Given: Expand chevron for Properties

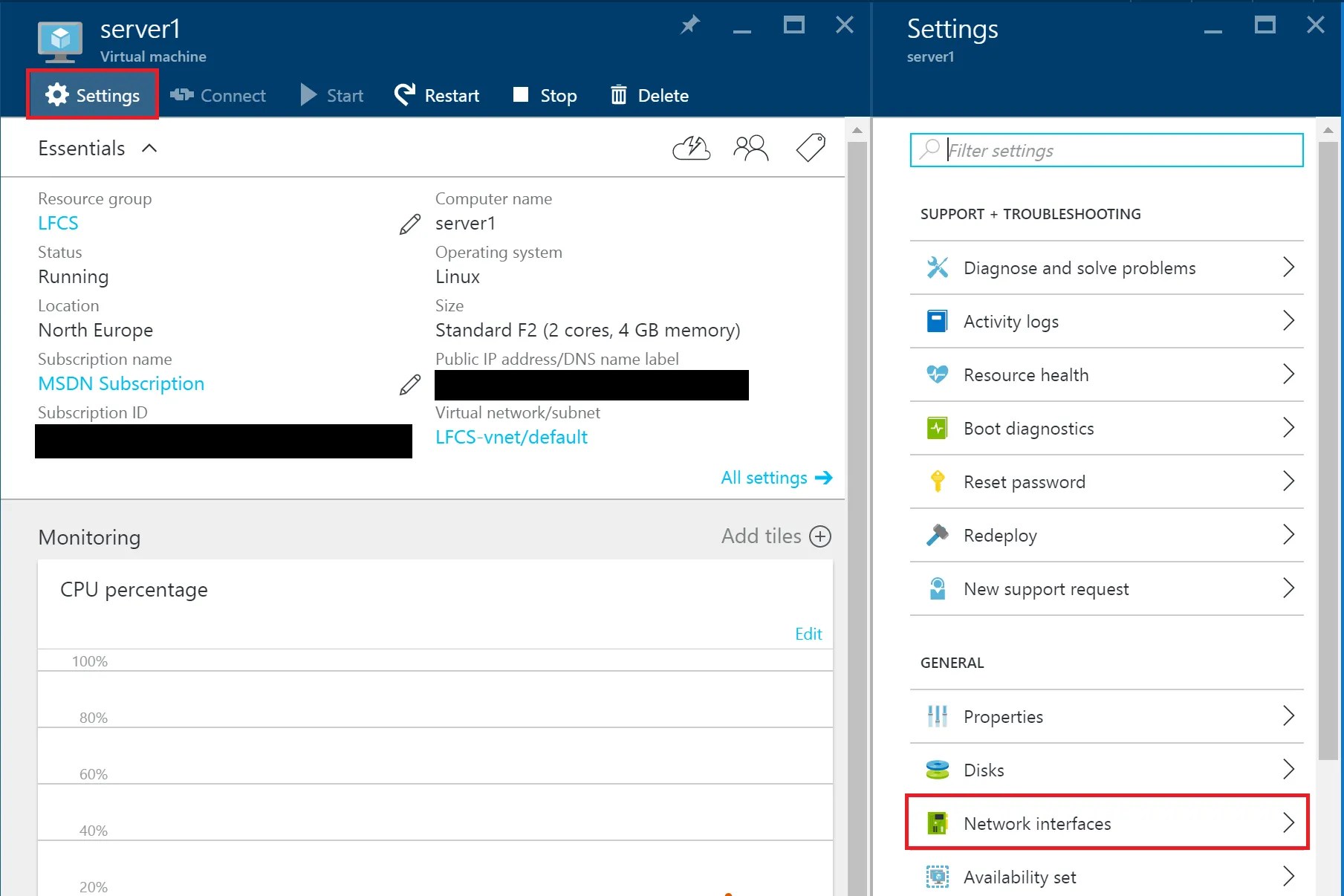Looking at the screenshot, I should click(x=1289, y=716).
